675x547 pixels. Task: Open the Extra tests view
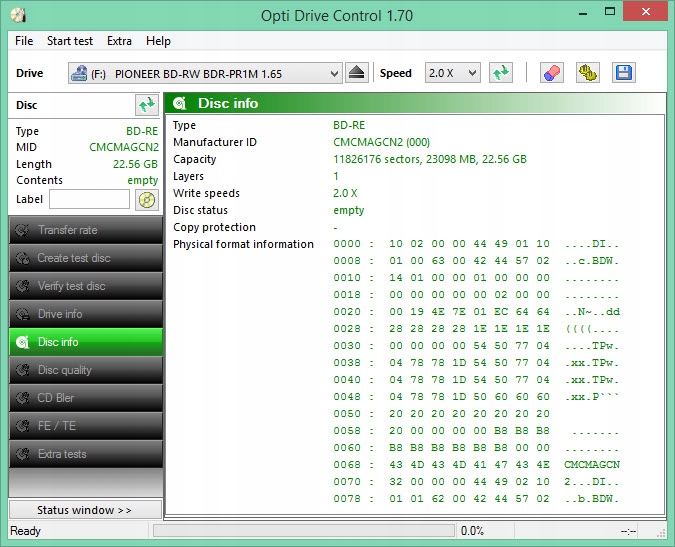click(x=86, y=454)
